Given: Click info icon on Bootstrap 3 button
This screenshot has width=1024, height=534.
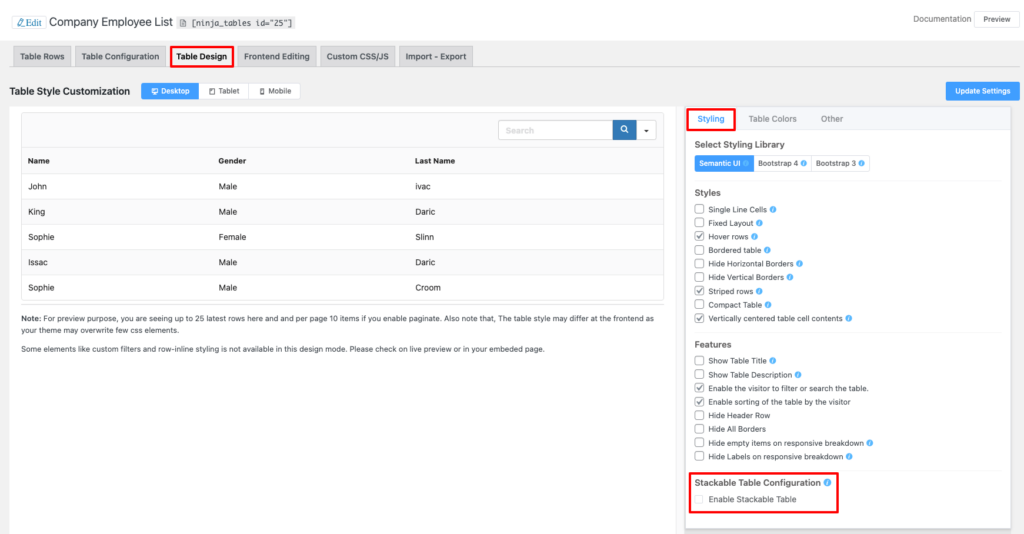Looking at the screenshot, I should point(861,163).
